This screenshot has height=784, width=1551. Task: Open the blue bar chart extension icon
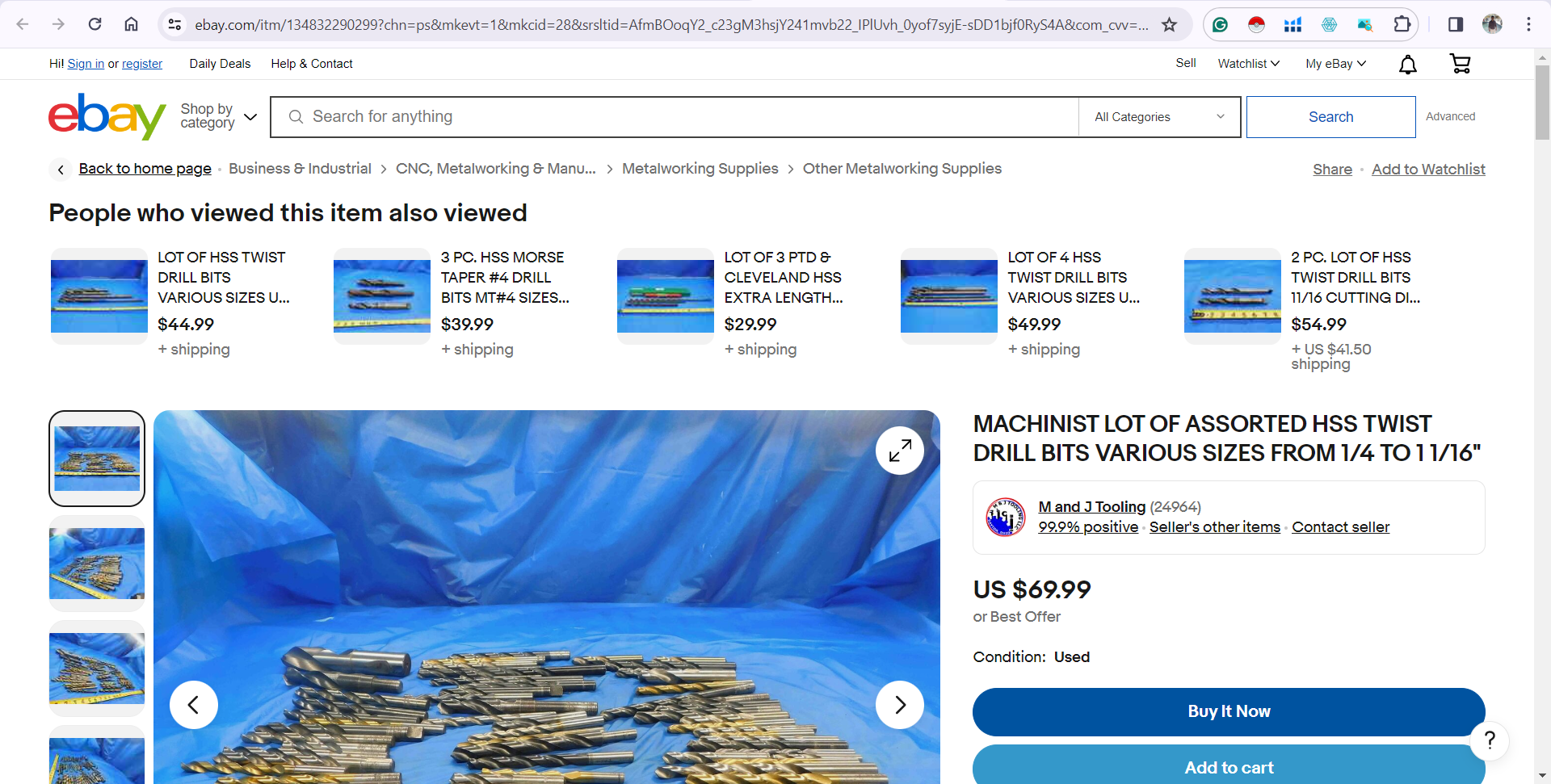[x=1292, y=25]
